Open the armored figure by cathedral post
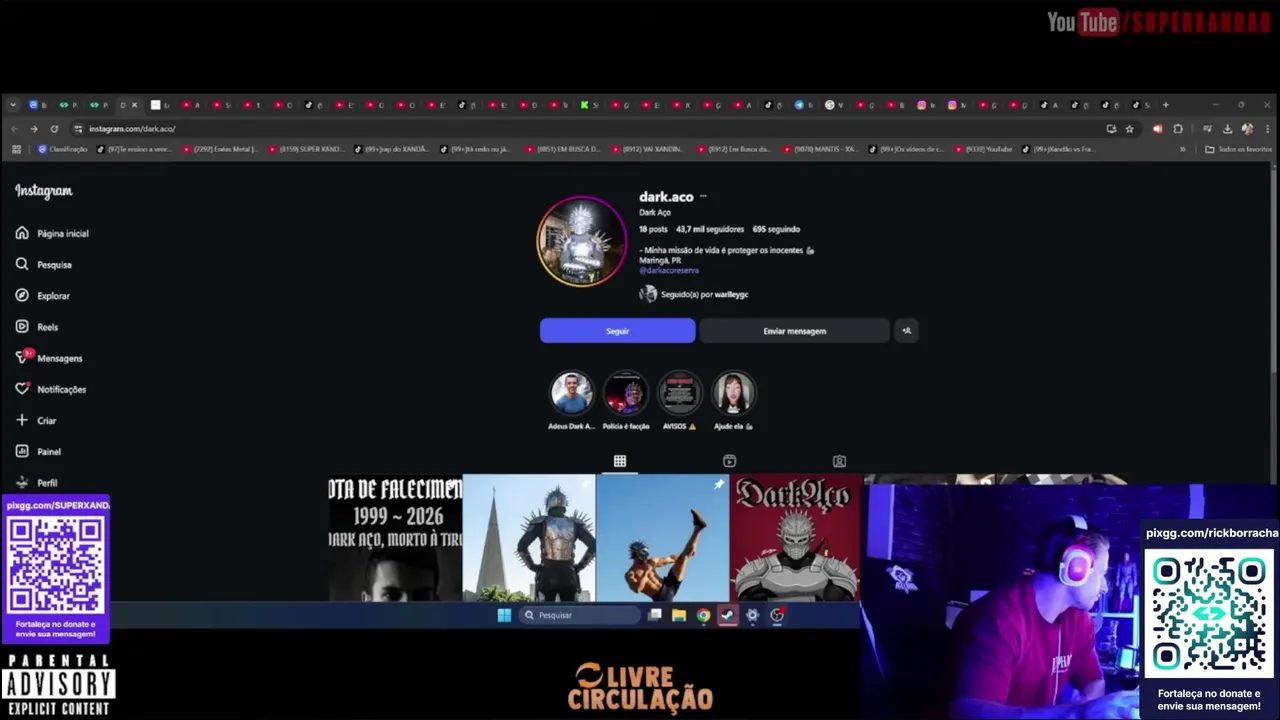Image resolution: width=1280 pixels, height=720 pixels. pyautogui.click(x=529, y=538)
